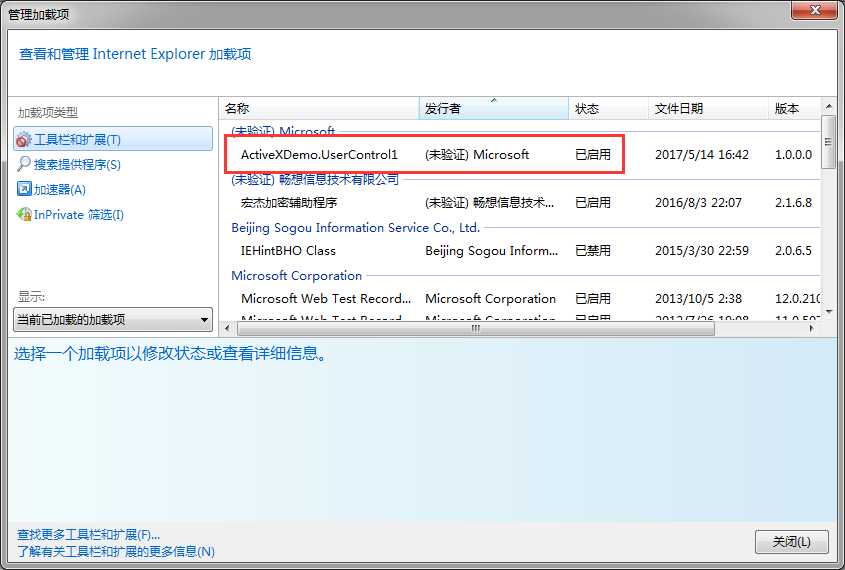Viewport: 845px width, 570px height.
Task: Select the 宏杰加密辅助程序 add-on row
Action: click(x=520, y=203)
